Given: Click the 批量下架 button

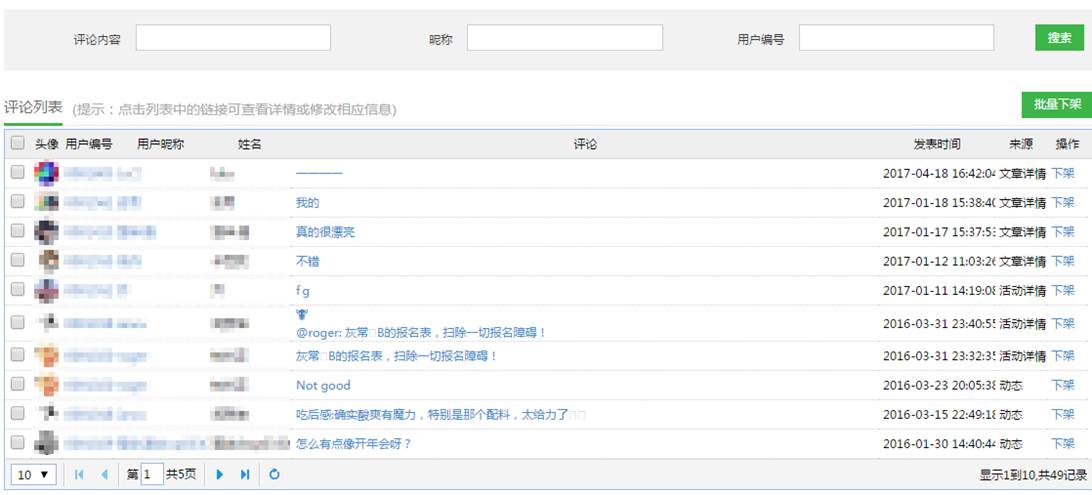Looking at the screenshot, I should pyautogui.click(x=1056, y=104).
